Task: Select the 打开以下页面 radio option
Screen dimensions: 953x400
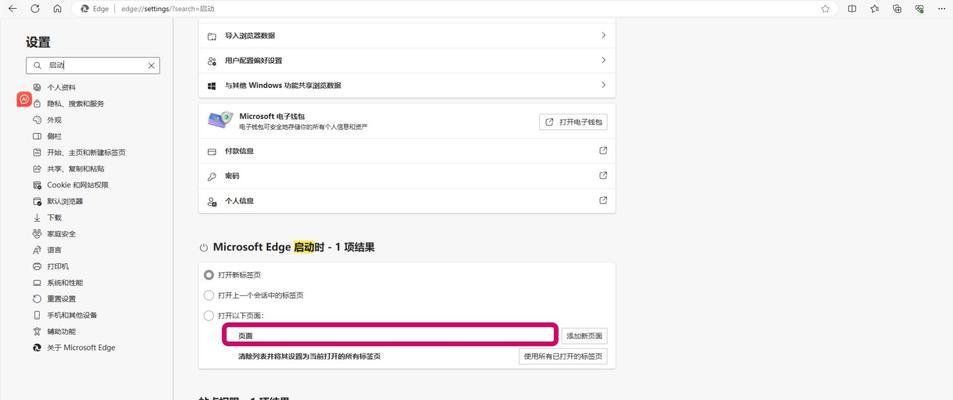Action: [208, 316]
